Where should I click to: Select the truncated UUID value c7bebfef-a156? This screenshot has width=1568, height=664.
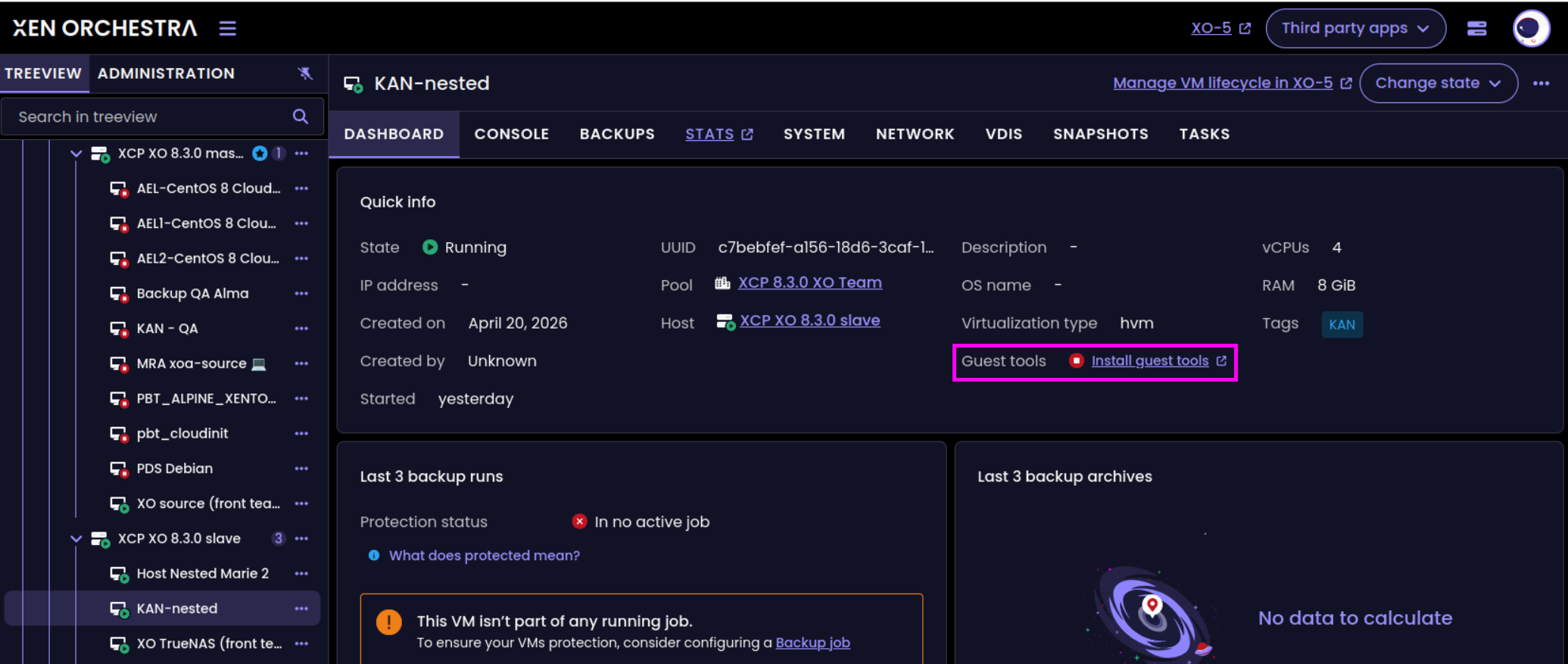click(826, 248)
